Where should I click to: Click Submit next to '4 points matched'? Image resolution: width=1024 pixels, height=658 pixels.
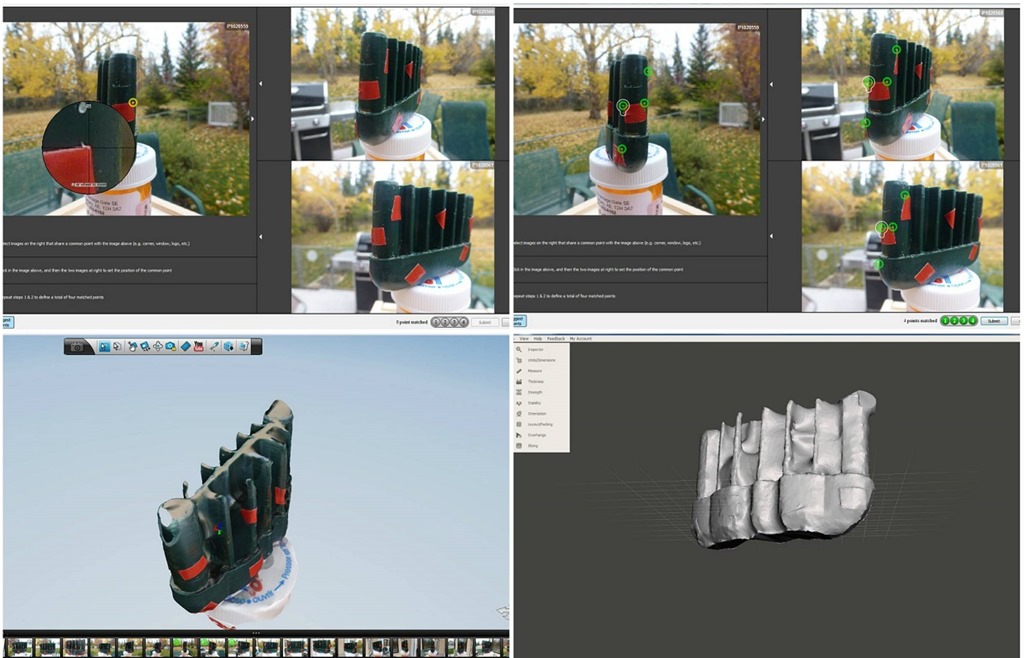(x=992, y=321)
